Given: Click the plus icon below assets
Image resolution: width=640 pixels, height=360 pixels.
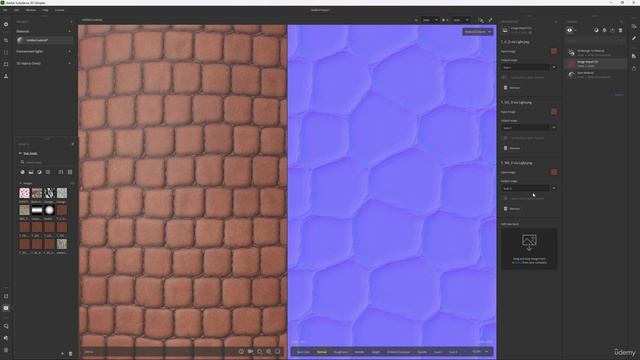Looking at the screenshot, I should (x=62, y=353).
